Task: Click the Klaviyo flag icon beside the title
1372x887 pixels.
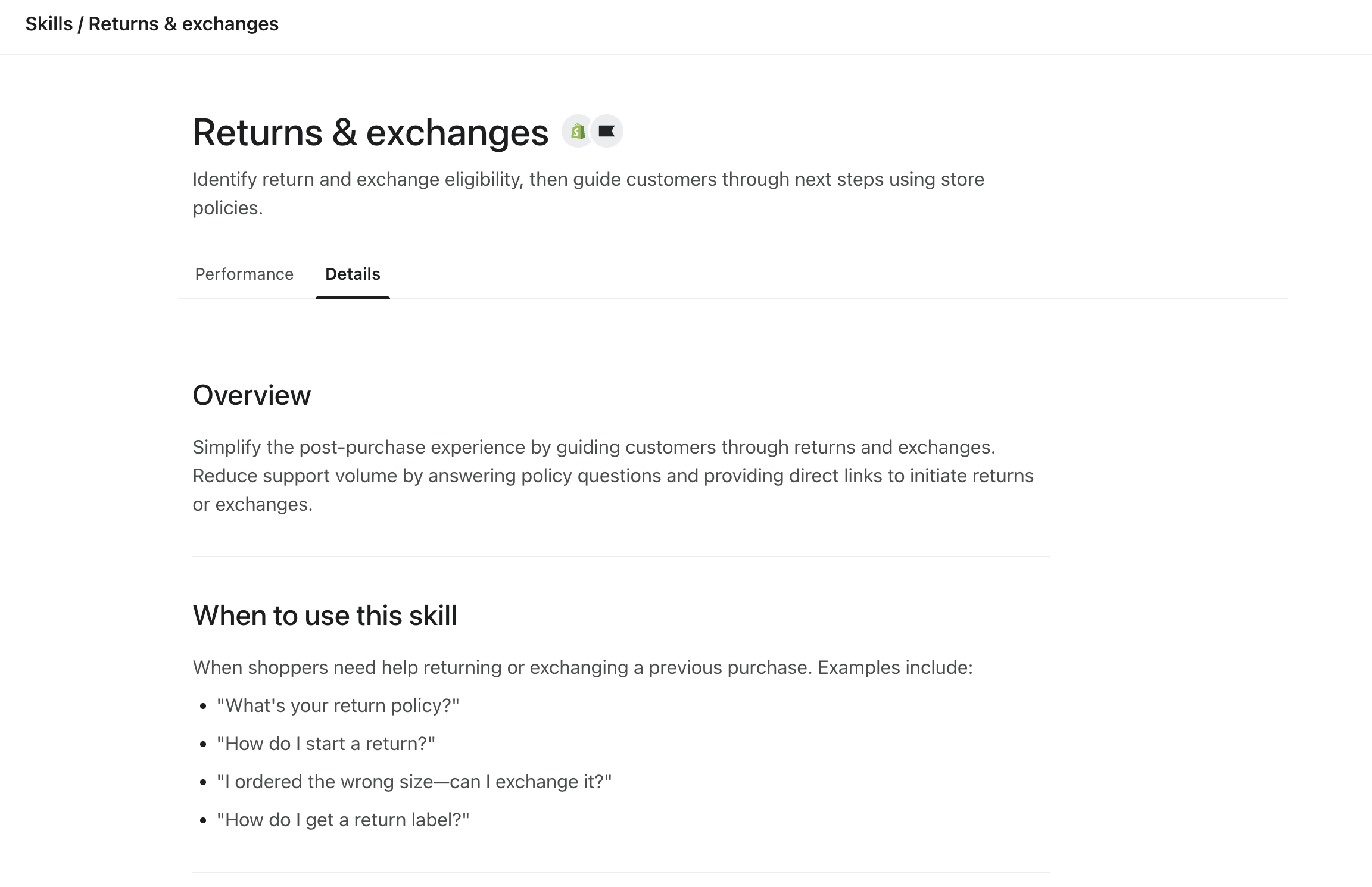Action: [x=607, y=132]
